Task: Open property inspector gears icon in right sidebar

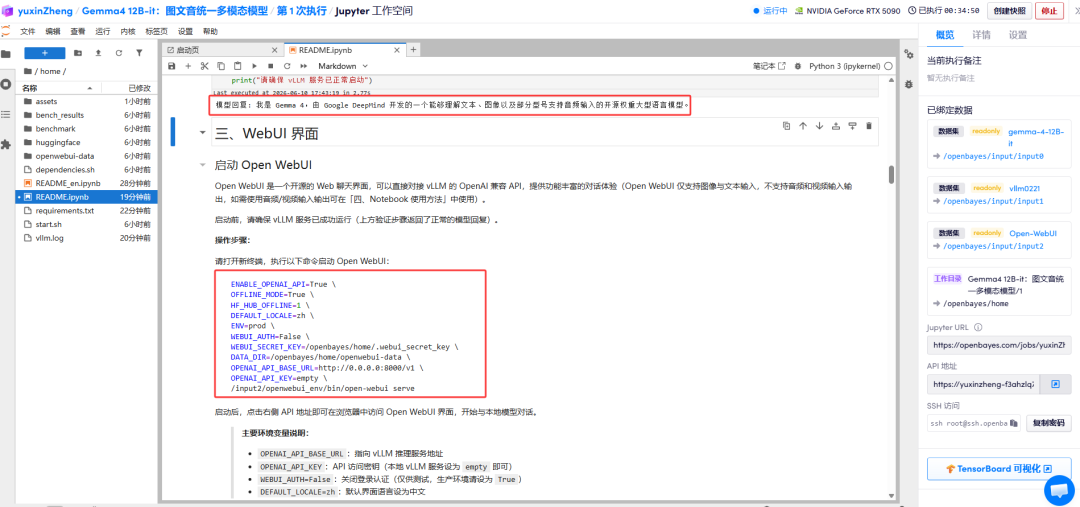Action: (x=908, y=54)
